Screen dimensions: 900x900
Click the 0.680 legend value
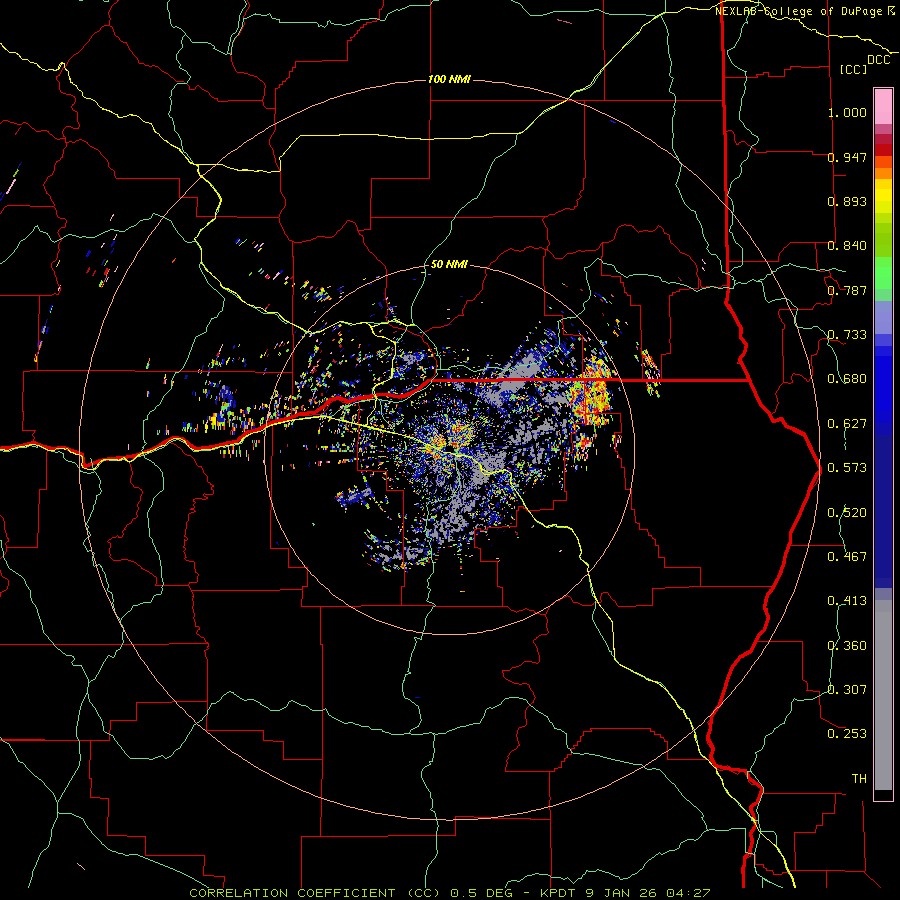pyautogui.click(x=847, y=379)
